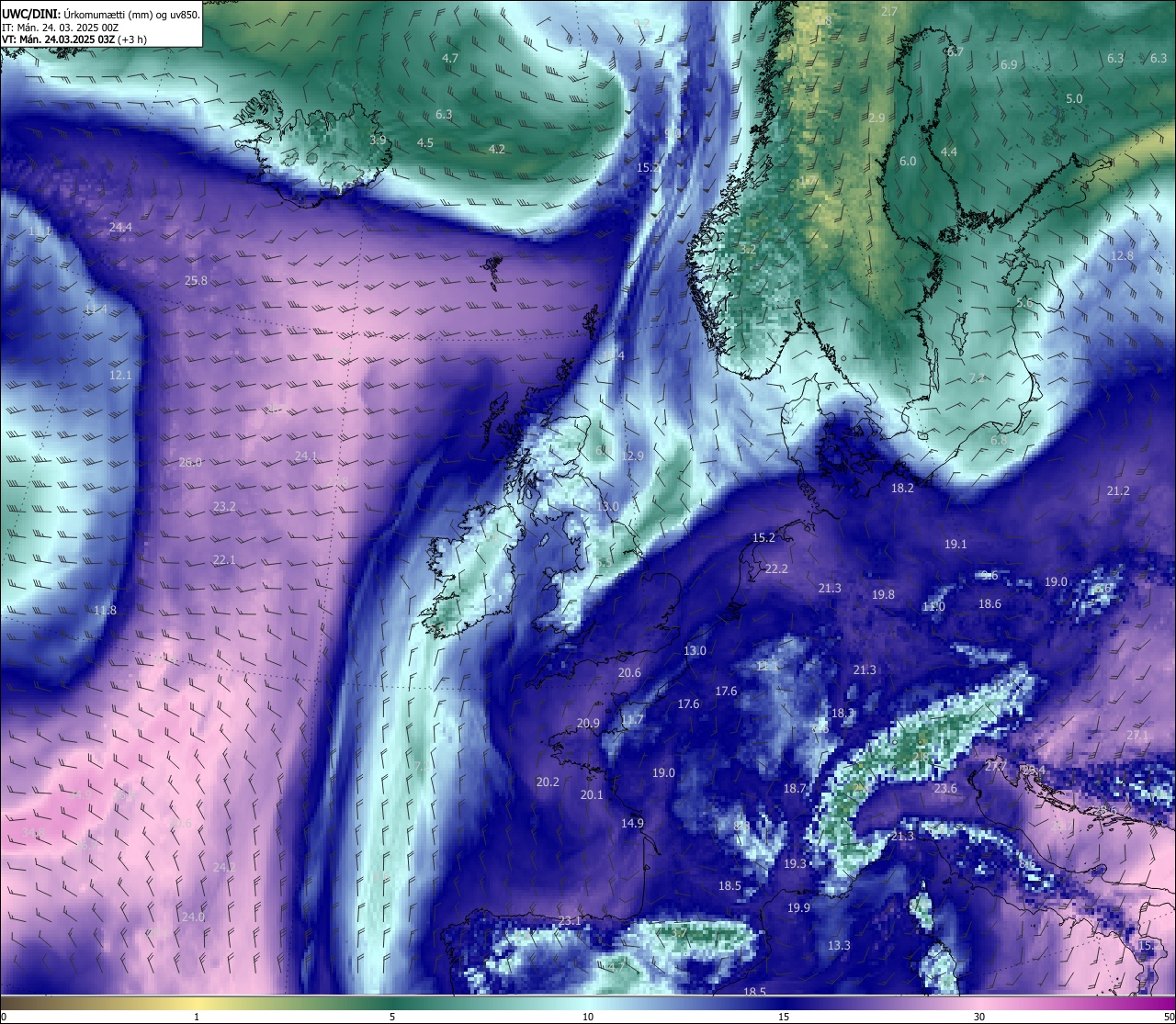The image size is (1176, 1024).
Task: Select the 24.4 value label
Action: [x=120, y=227]
